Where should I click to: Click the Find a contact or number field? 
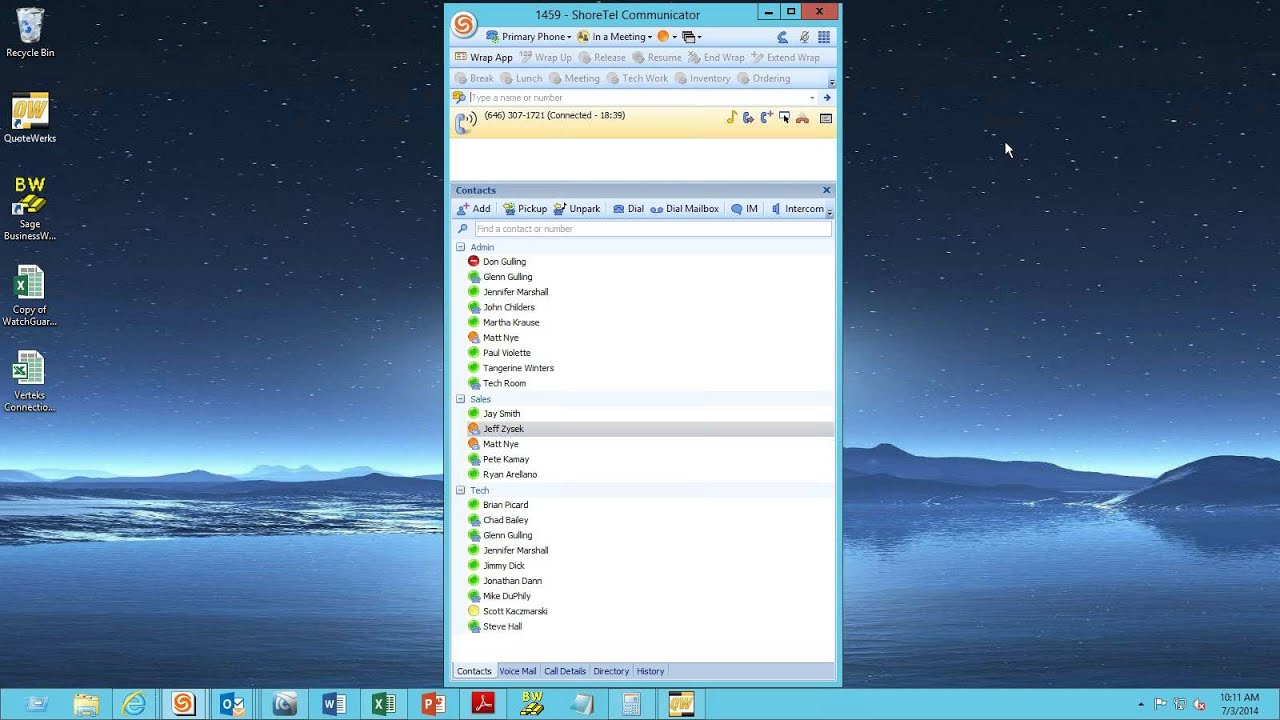[652, 229]
